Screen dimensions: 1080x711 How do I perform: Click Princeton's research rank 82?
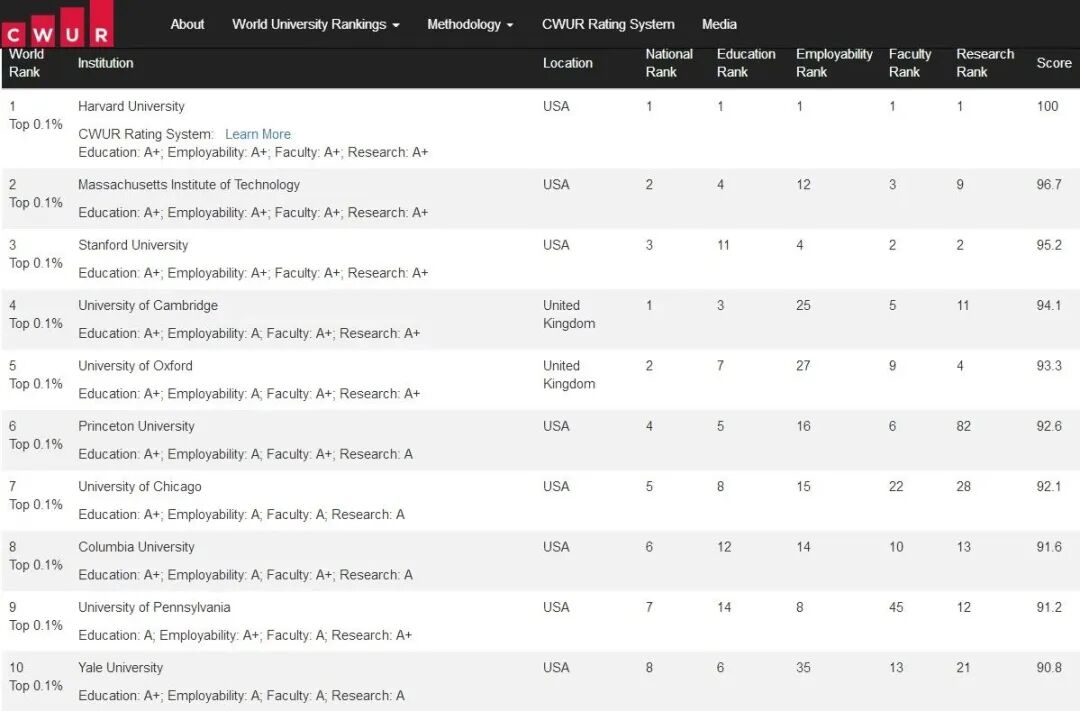964,426
